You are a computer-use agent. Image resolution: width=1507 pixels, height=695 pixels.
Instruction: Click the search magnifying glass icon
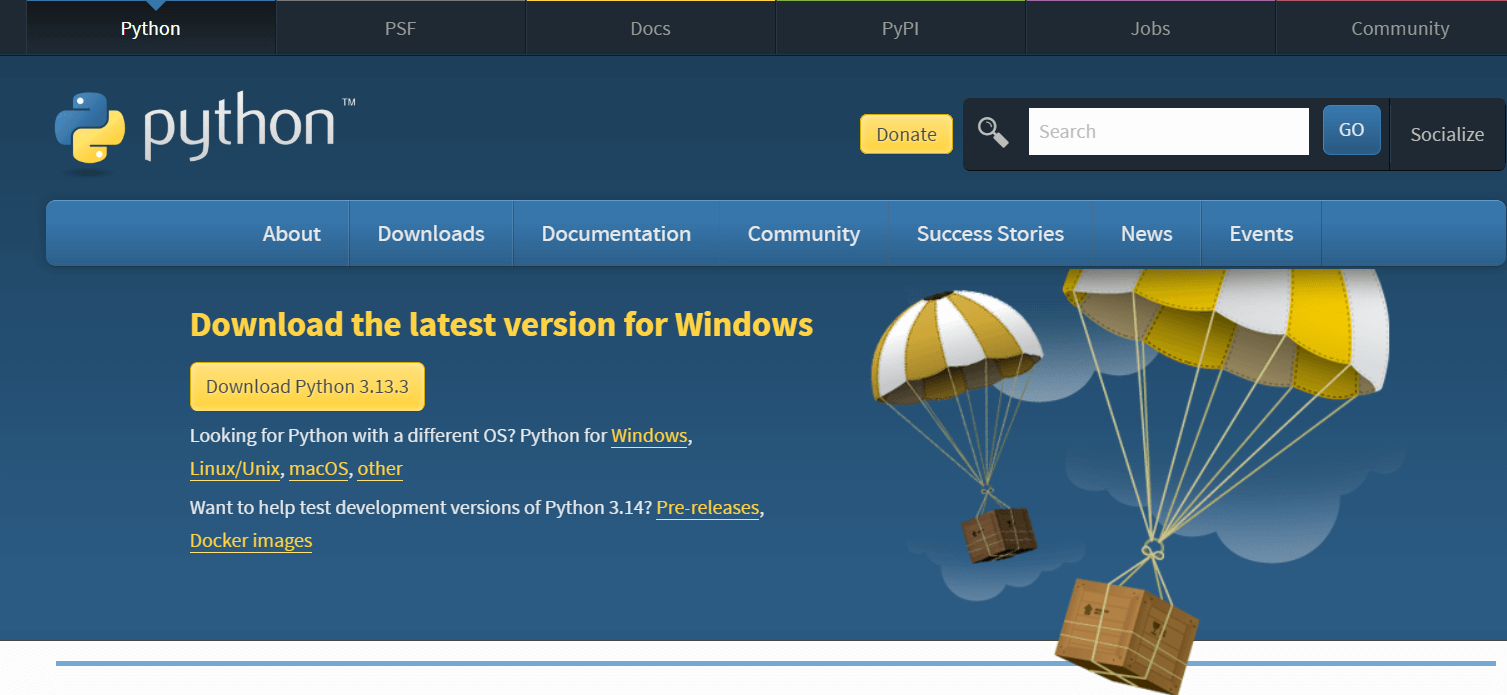(x=993, y=131)
